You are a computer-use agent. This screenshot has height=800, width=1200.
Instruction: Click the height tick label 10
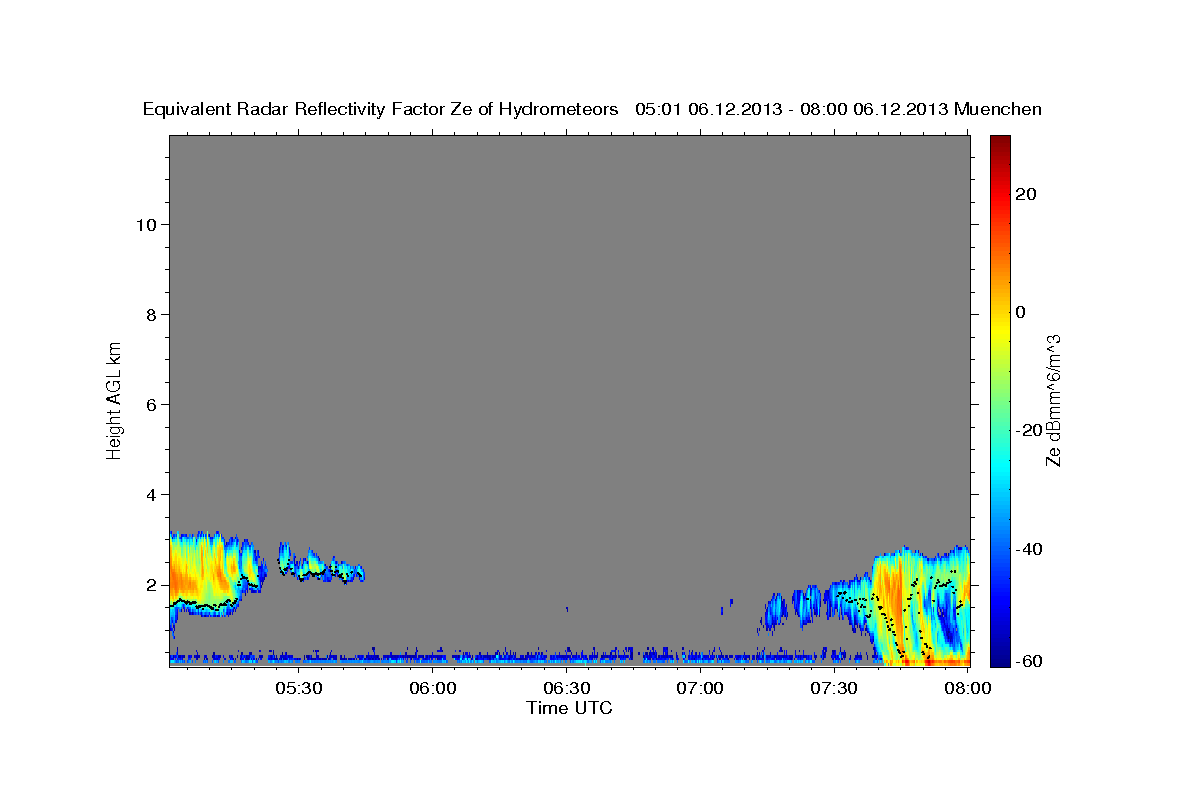point(147,224)
